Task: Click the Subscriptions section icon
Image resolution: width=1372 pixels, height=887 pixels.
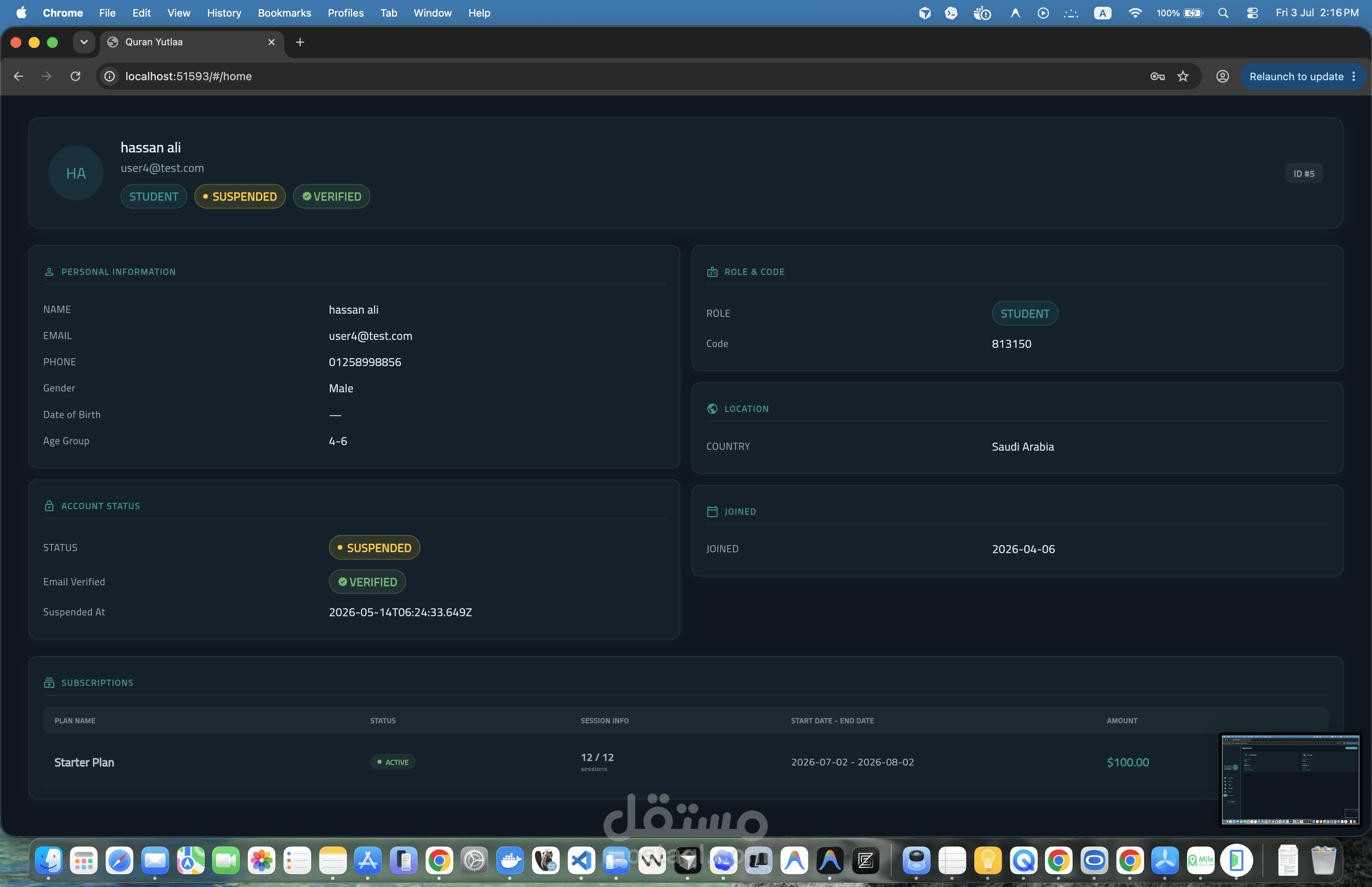Action: (49, 683)
